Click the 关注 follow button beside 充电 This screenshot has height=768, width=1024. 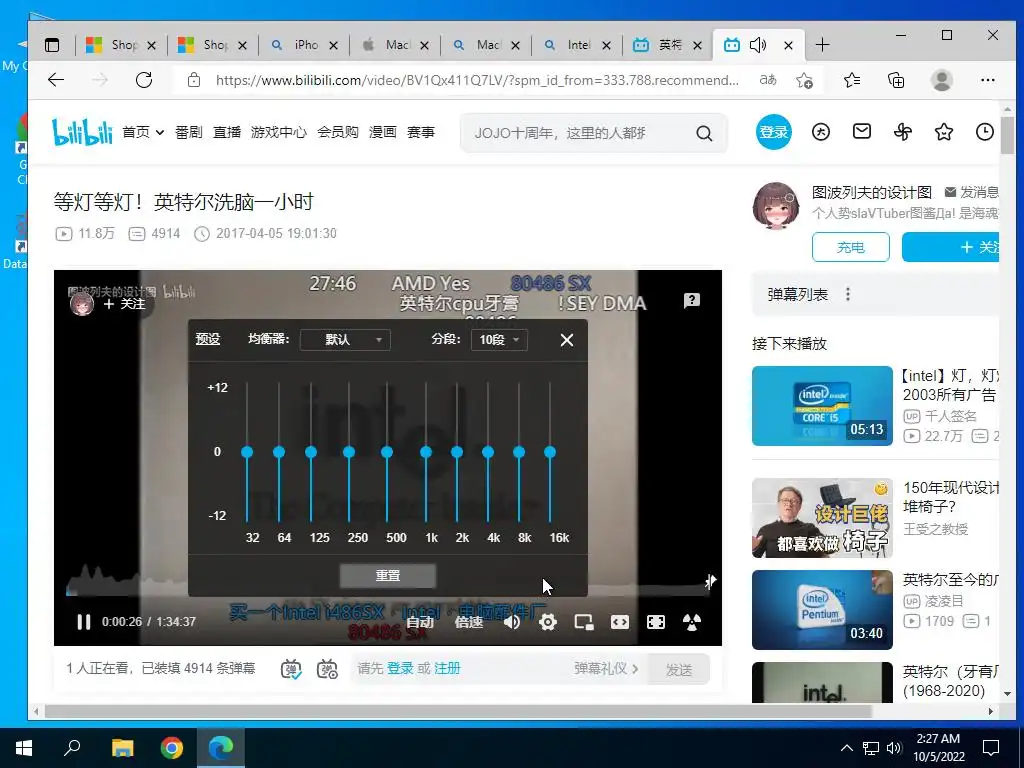coord(951,247)
